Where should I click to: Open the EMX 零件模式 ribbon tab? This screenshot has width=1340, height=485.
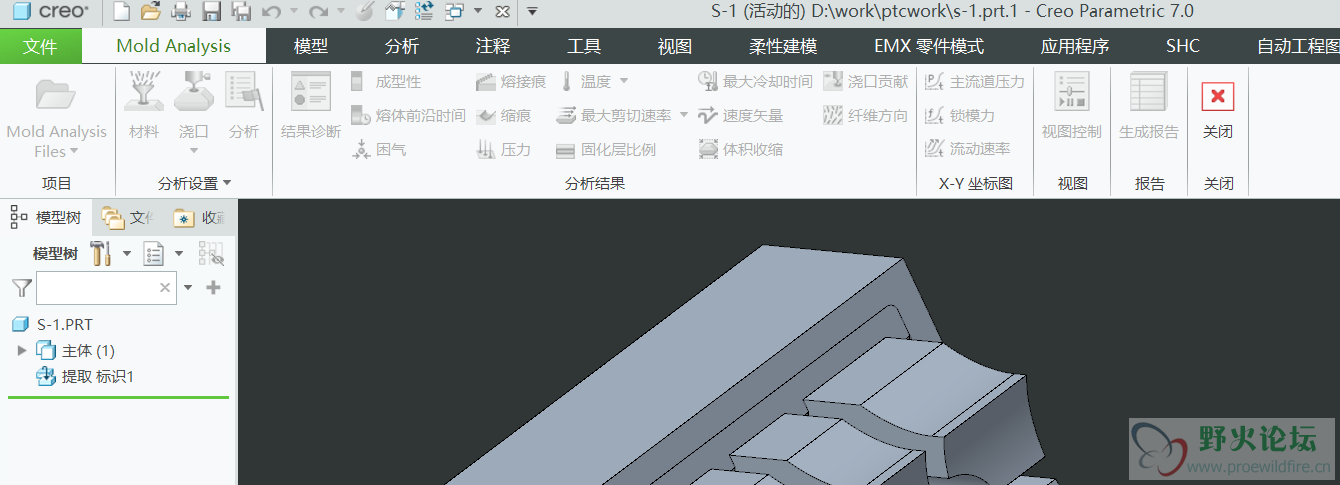point(929,46)
